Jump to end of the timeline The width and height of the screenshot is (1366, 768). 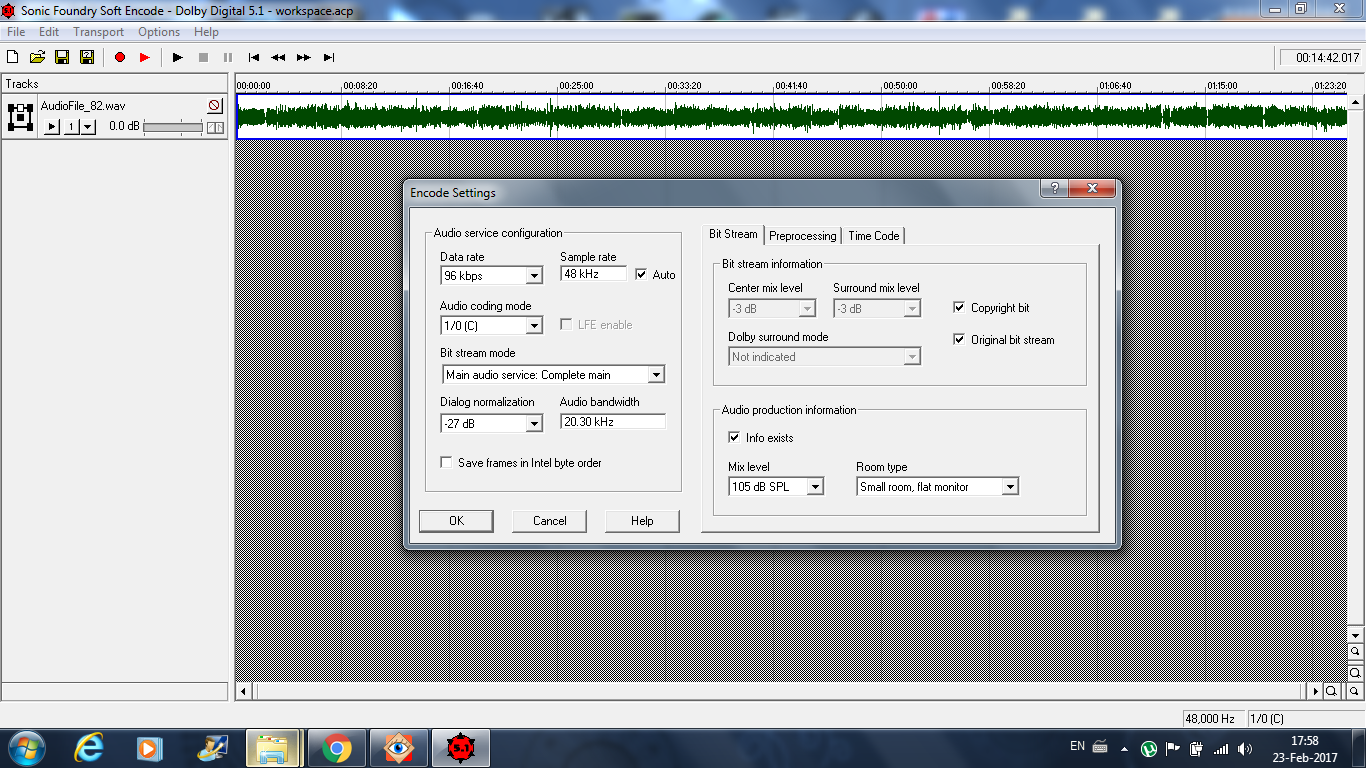click(x=329, y=58)
